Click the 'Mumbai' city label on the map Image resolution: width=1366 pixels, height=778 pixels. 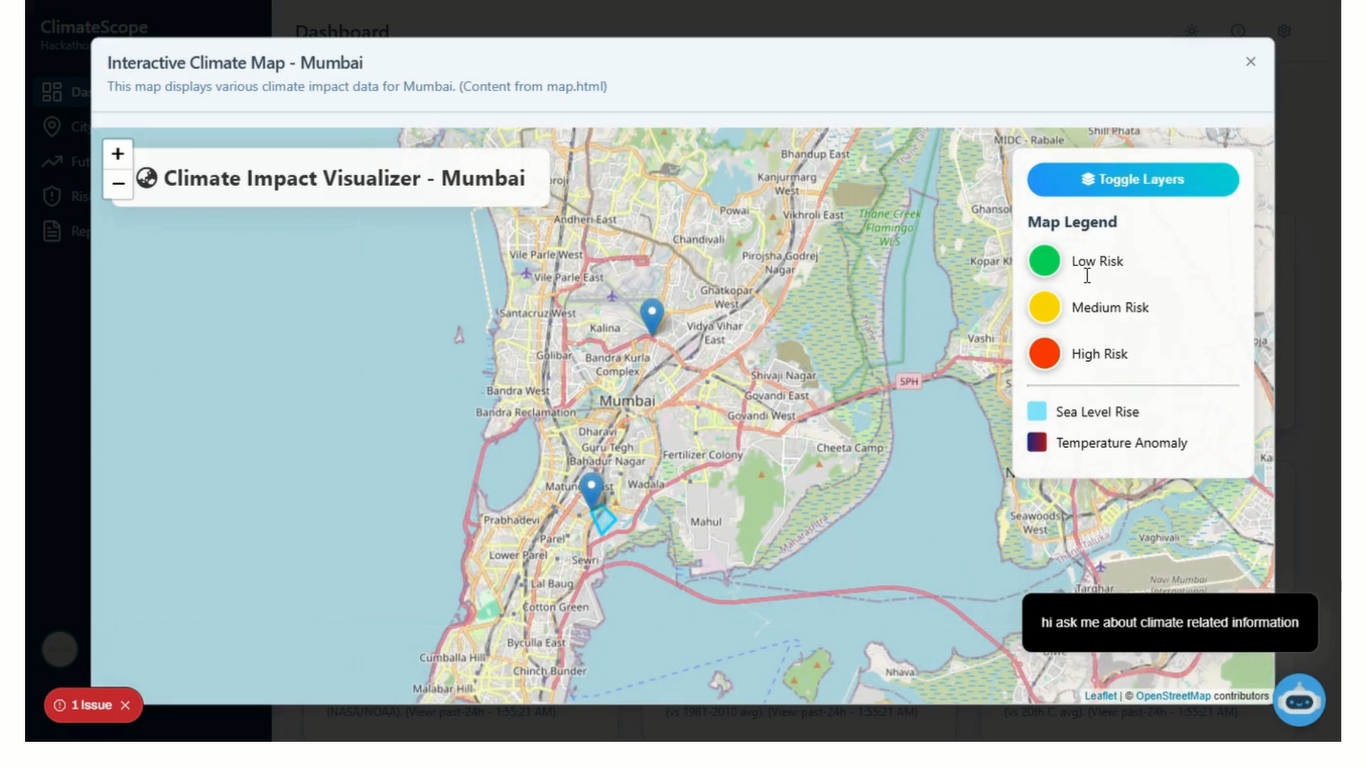click(x=627, y=401)
